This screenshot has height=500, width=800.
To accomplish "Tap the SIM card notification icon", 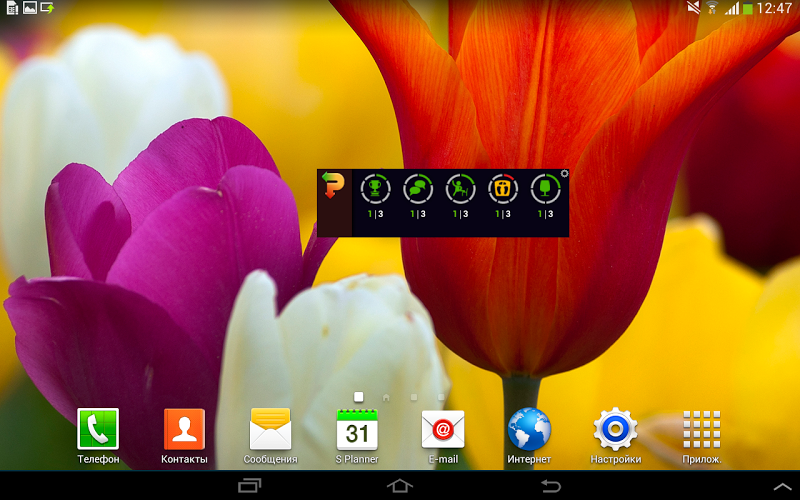I will pyautogui.click(x=12, y=8).
